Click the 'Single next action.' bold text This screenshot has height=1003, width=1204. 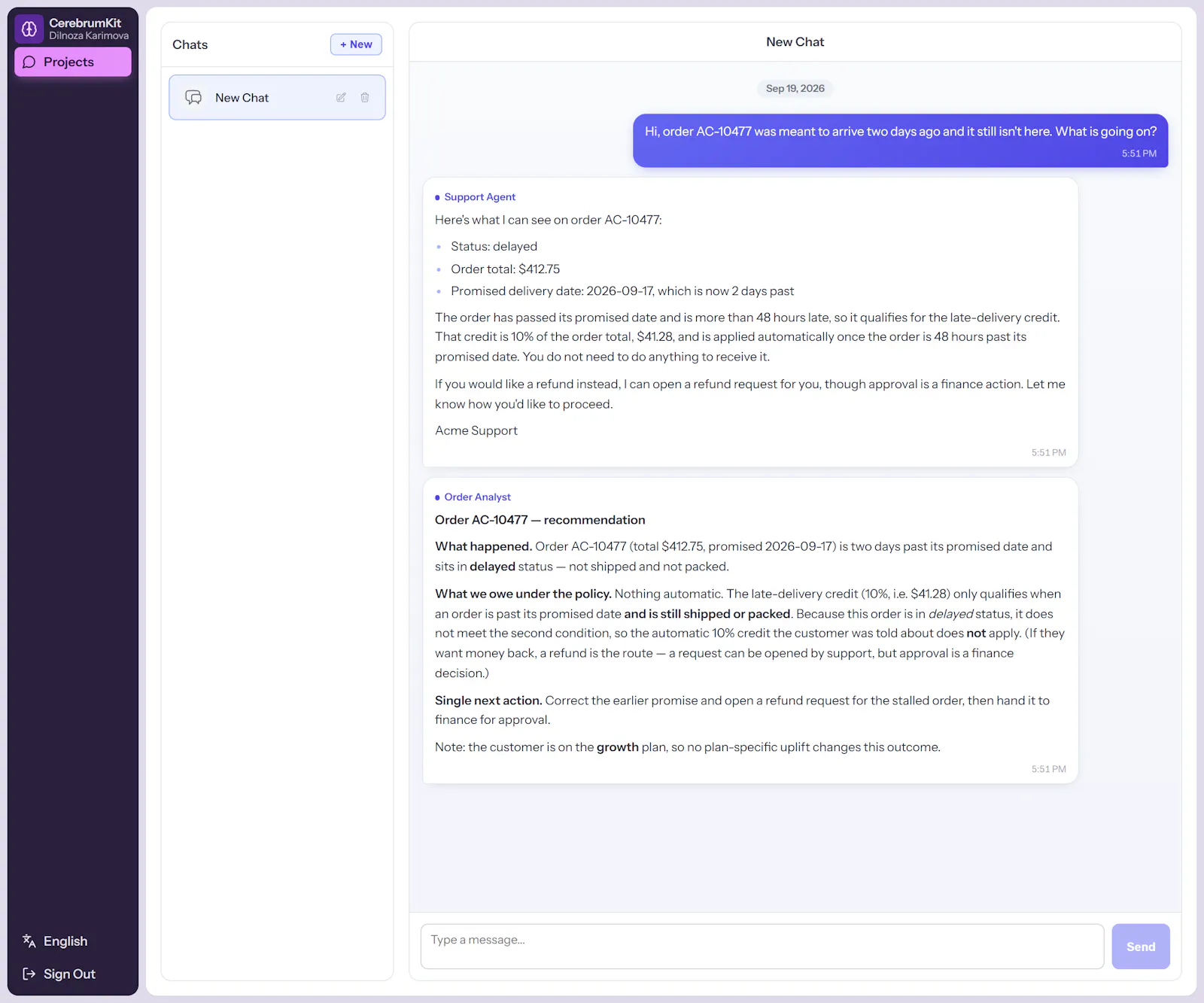pyautogui.click(x=488, y=701)
